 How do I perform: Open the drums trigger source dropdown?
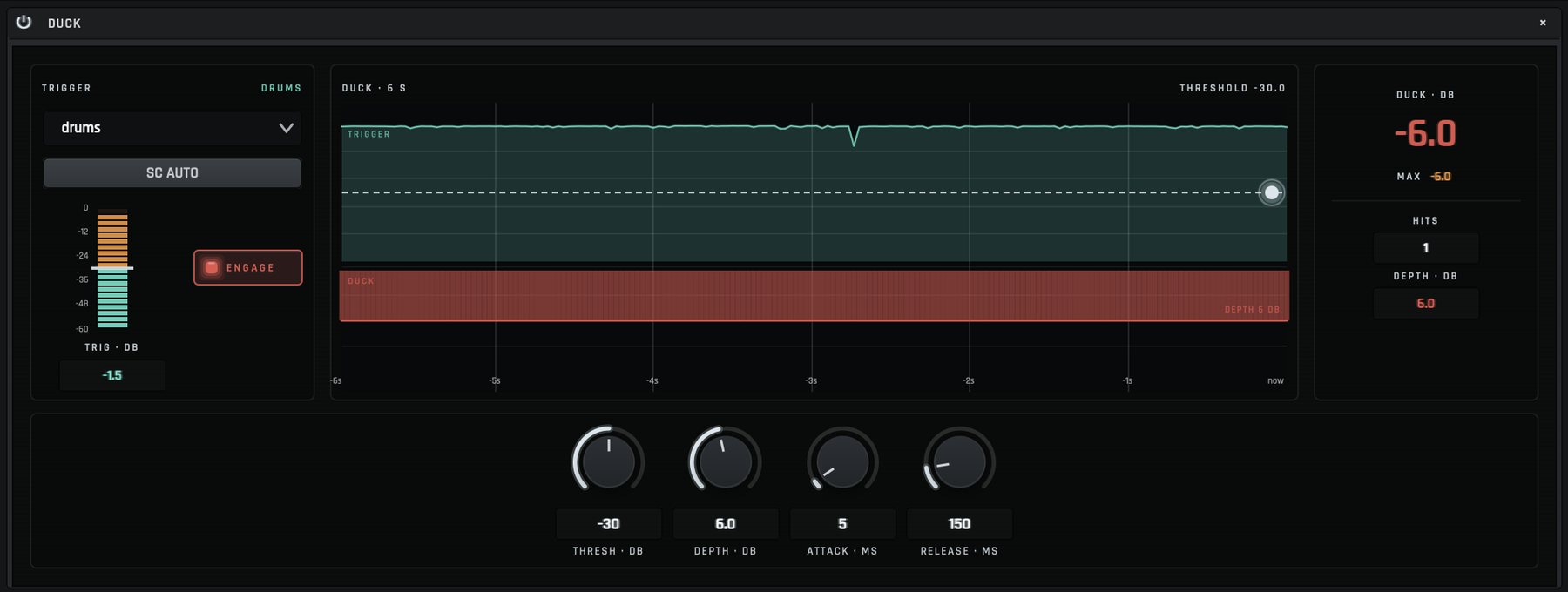(x=172, y=128)
